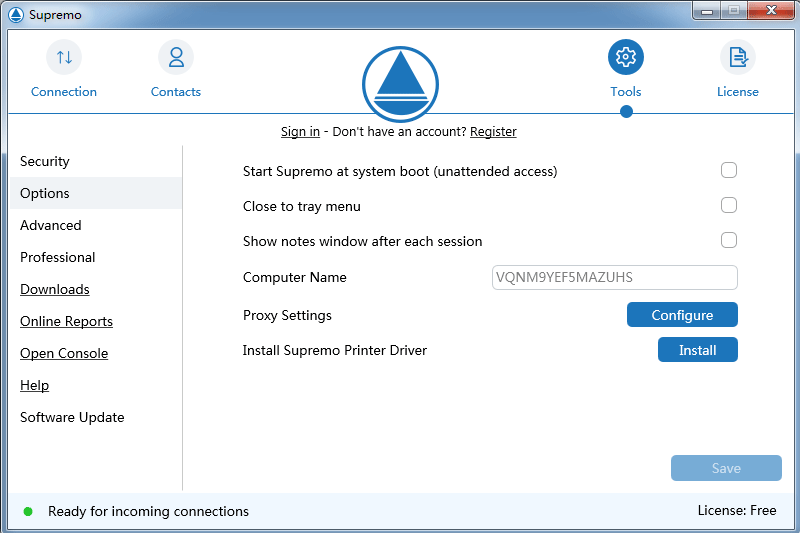Open the Online Reports link
Screen dimensions: 800x533
tap(66, 321)
